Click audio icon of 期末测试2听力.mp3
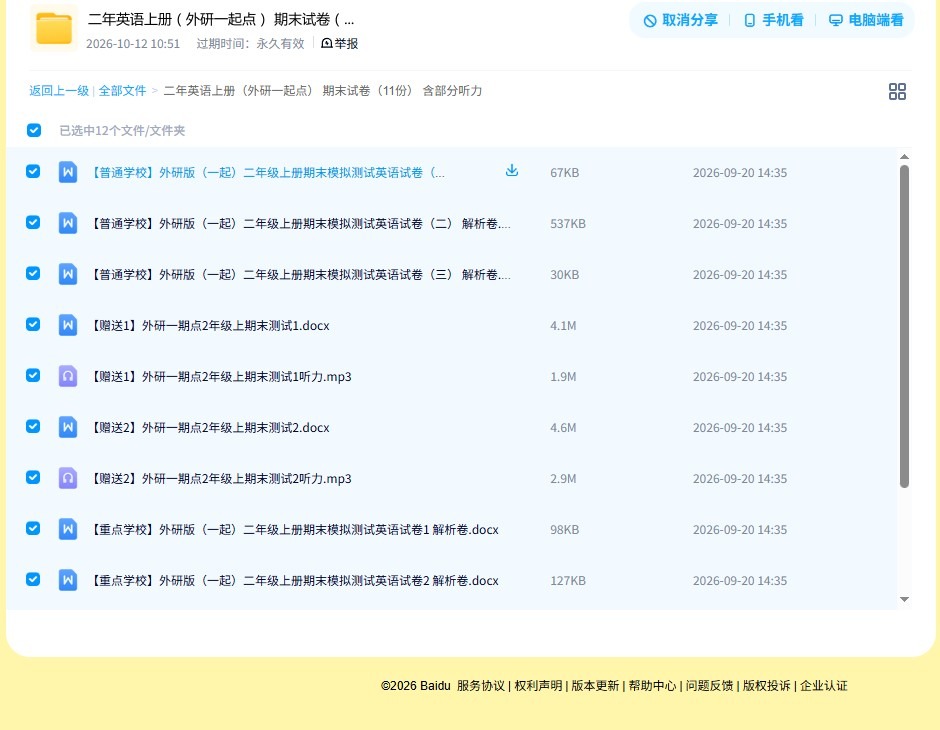This screenshot has height=730, width=940. (x=68, y=478)
